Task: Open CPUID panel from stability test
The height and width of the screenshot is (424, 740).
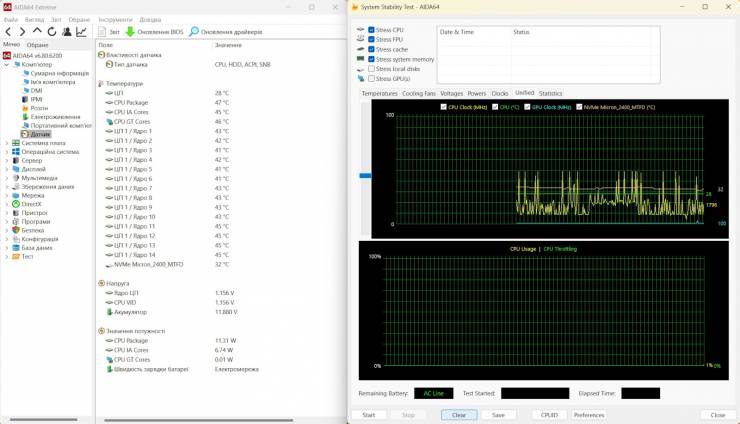Action: [x=549, y=415]
